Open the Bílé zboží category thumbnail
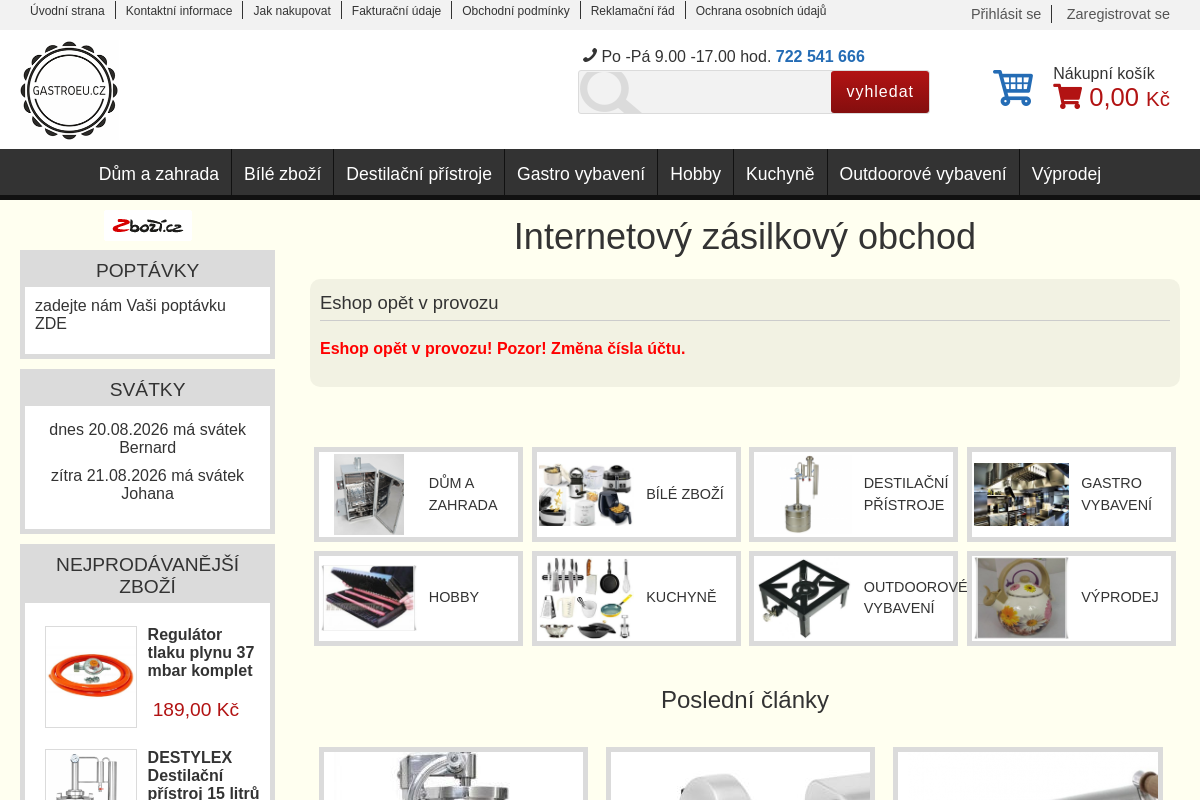 [586, 494]
